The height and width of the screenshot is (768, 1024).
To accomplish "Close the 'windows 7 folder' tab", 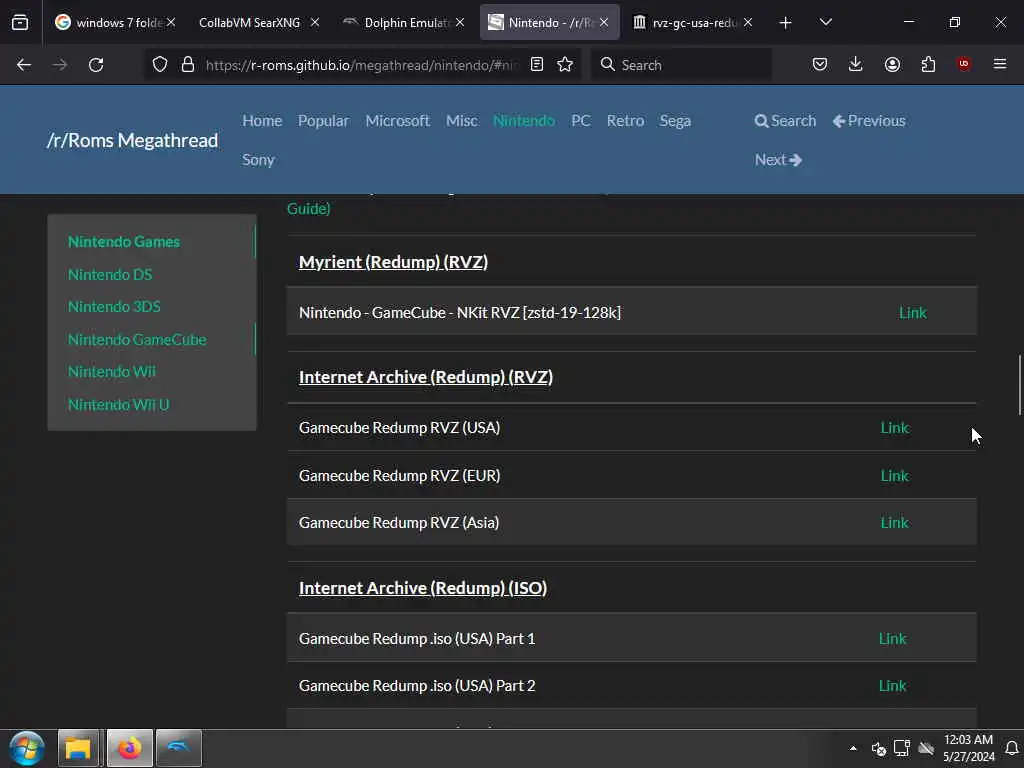I will (x=171, y=22).
